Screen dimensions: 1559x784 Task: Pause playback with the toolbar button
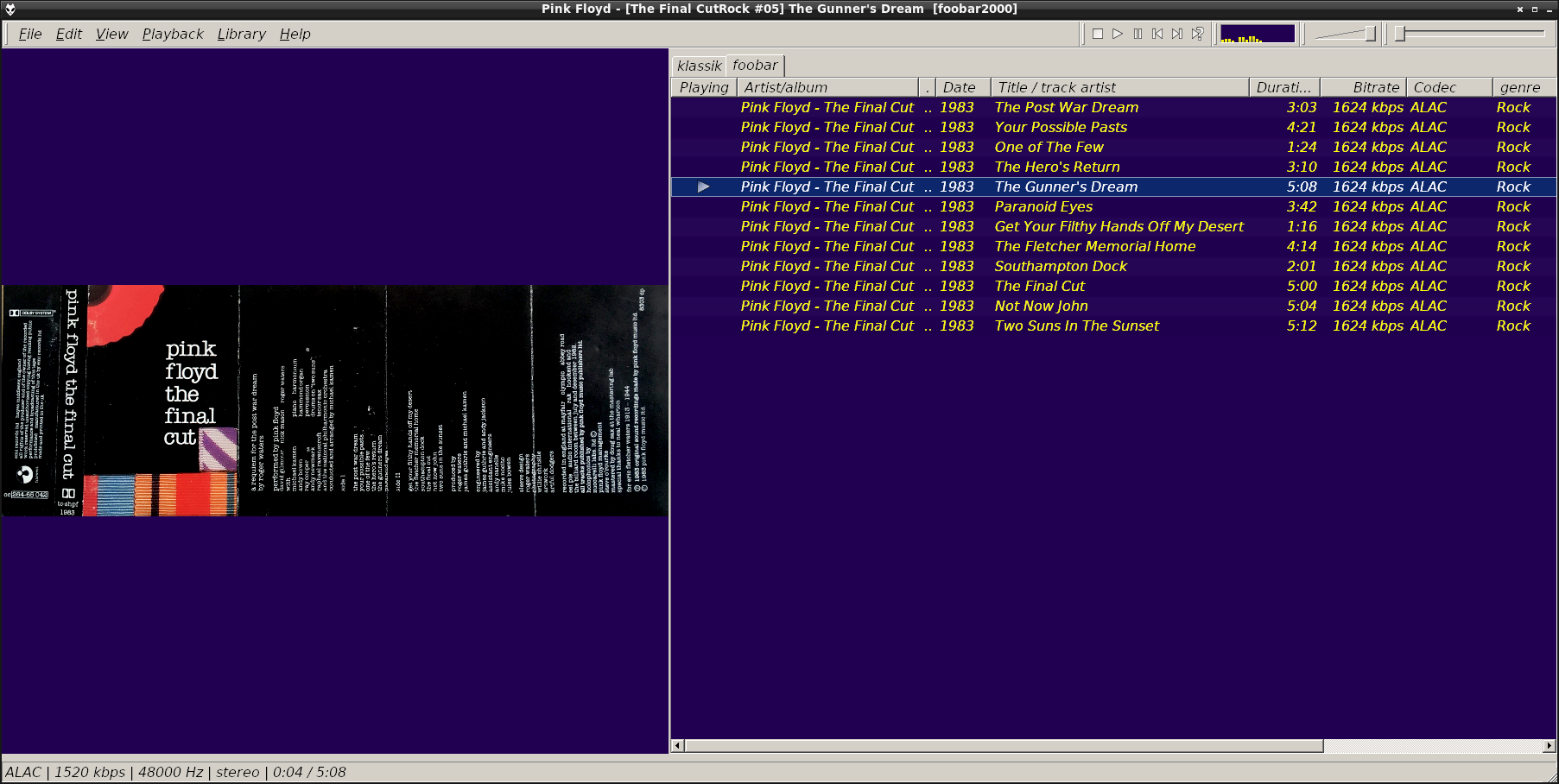tap(1138, 34)
